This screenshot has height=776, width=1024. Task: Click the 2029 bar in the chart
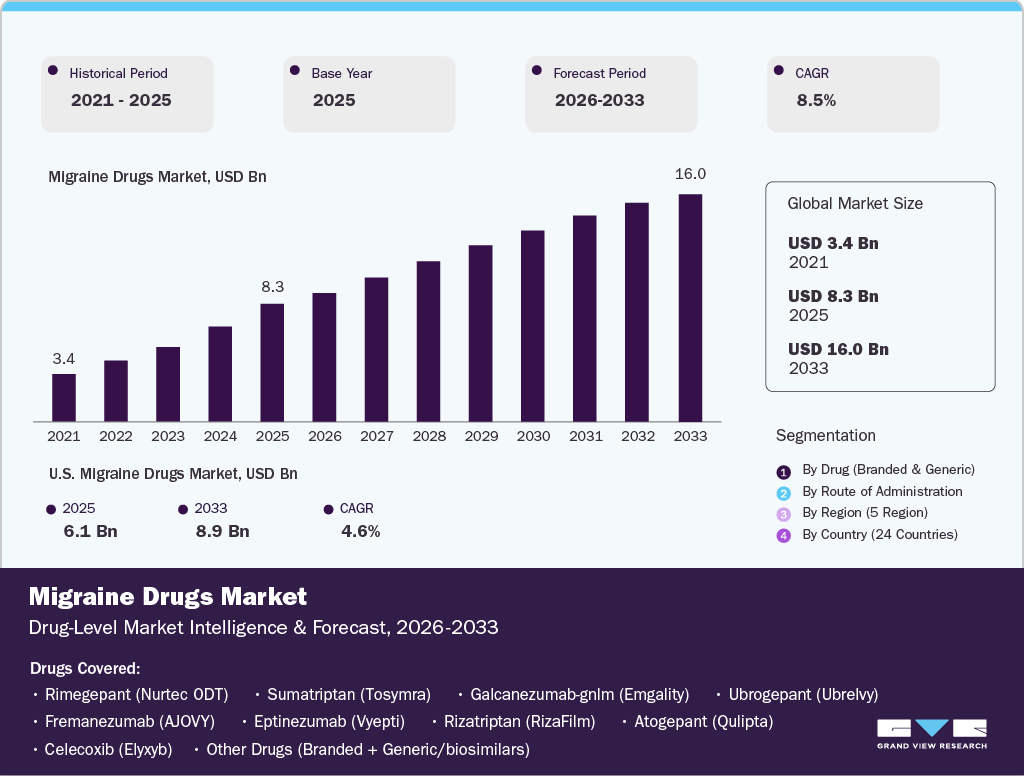pyautogui.click(x=481, y=333)
